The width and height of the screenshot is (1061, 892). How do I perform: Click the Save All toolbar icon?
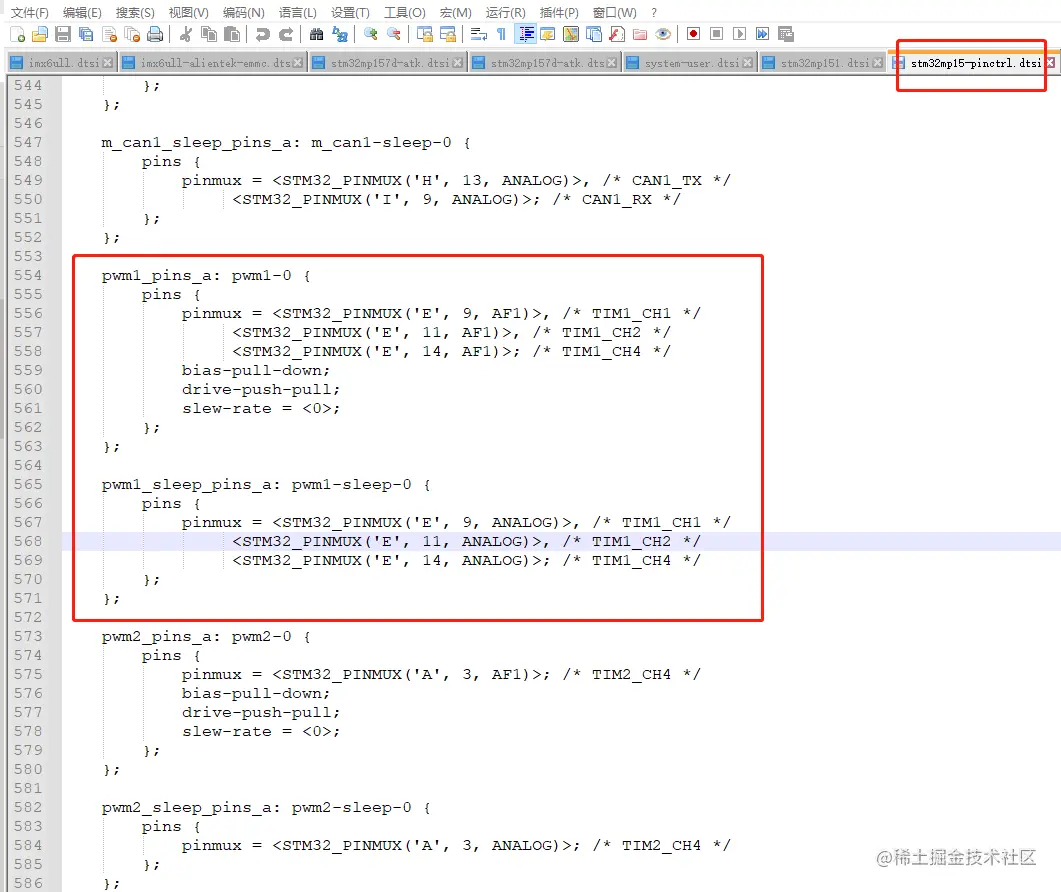pos(86,34)
